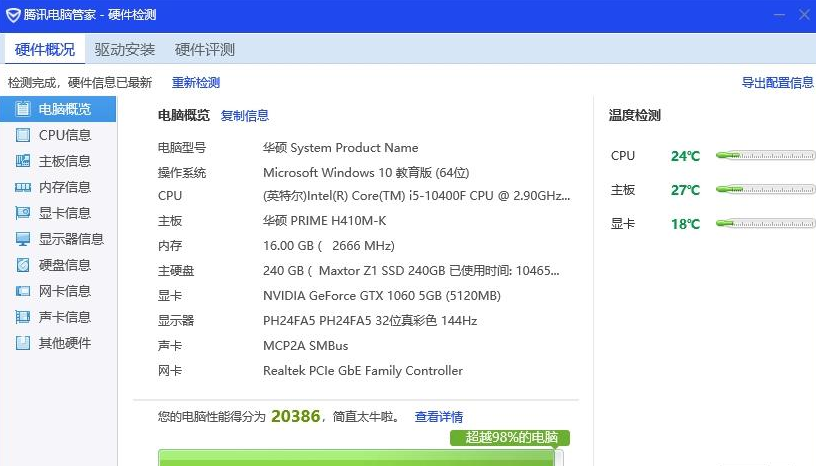The width and height of the screenshot is (816, 466).
Task: Click the NVIDIA GeForce GTX 1060 value
Action: click(382, 296)
